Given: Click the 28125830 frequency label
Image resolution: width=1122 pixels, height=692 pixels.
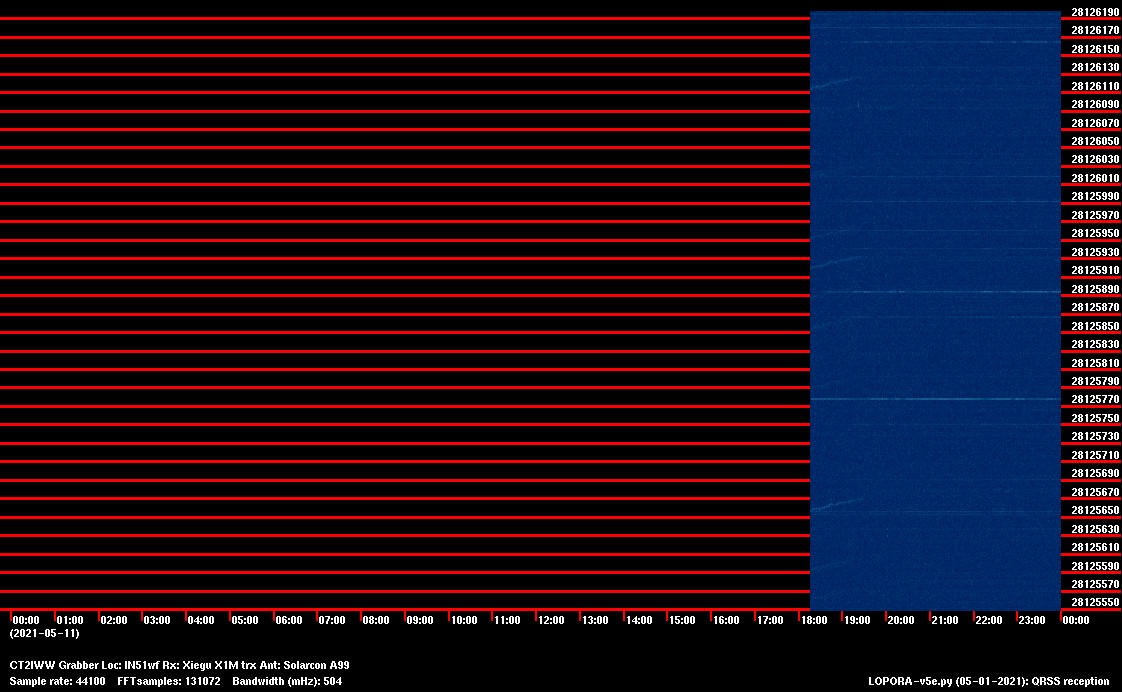Looking at the screenshot, I should coord(1095,344).
